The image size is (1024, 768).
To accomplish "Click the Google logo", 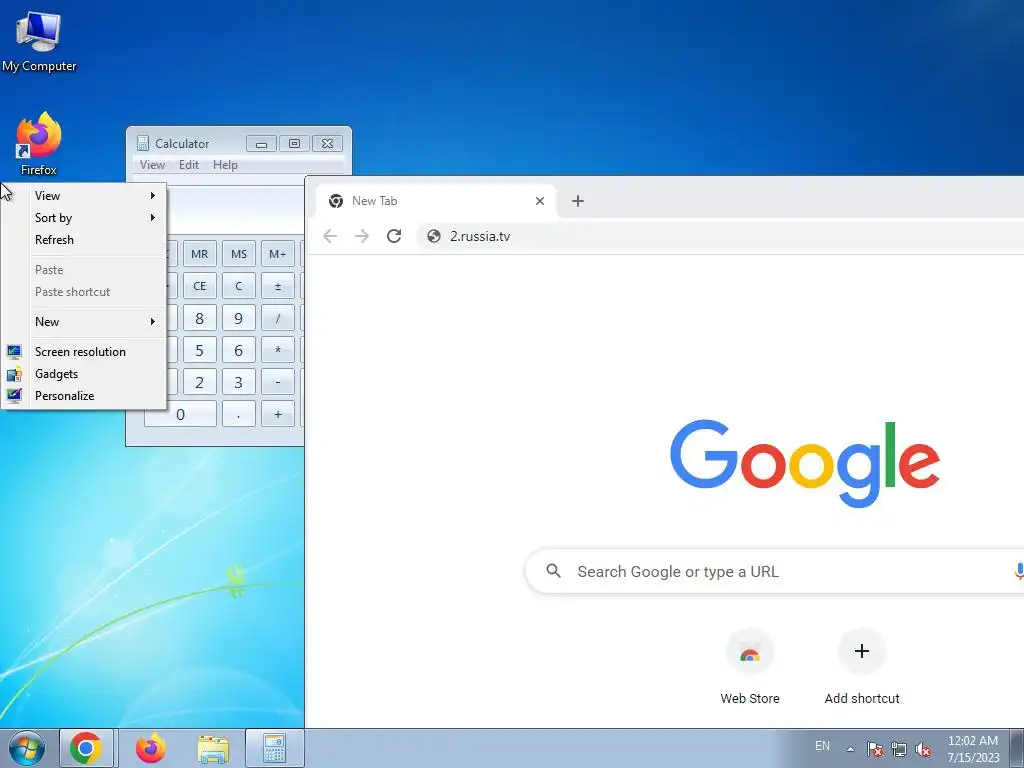I will 805,463.
